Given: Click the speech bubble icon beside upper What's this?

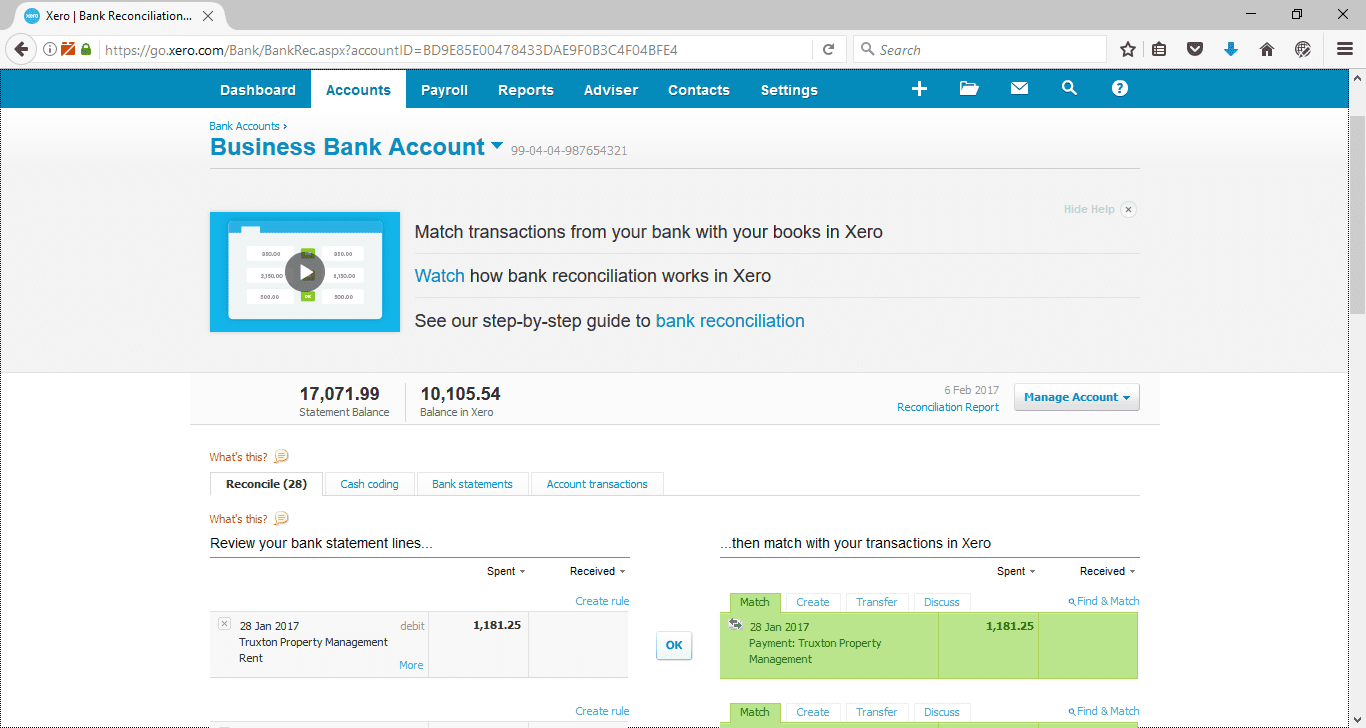Looking at the screenshot, I should (281, 456).
